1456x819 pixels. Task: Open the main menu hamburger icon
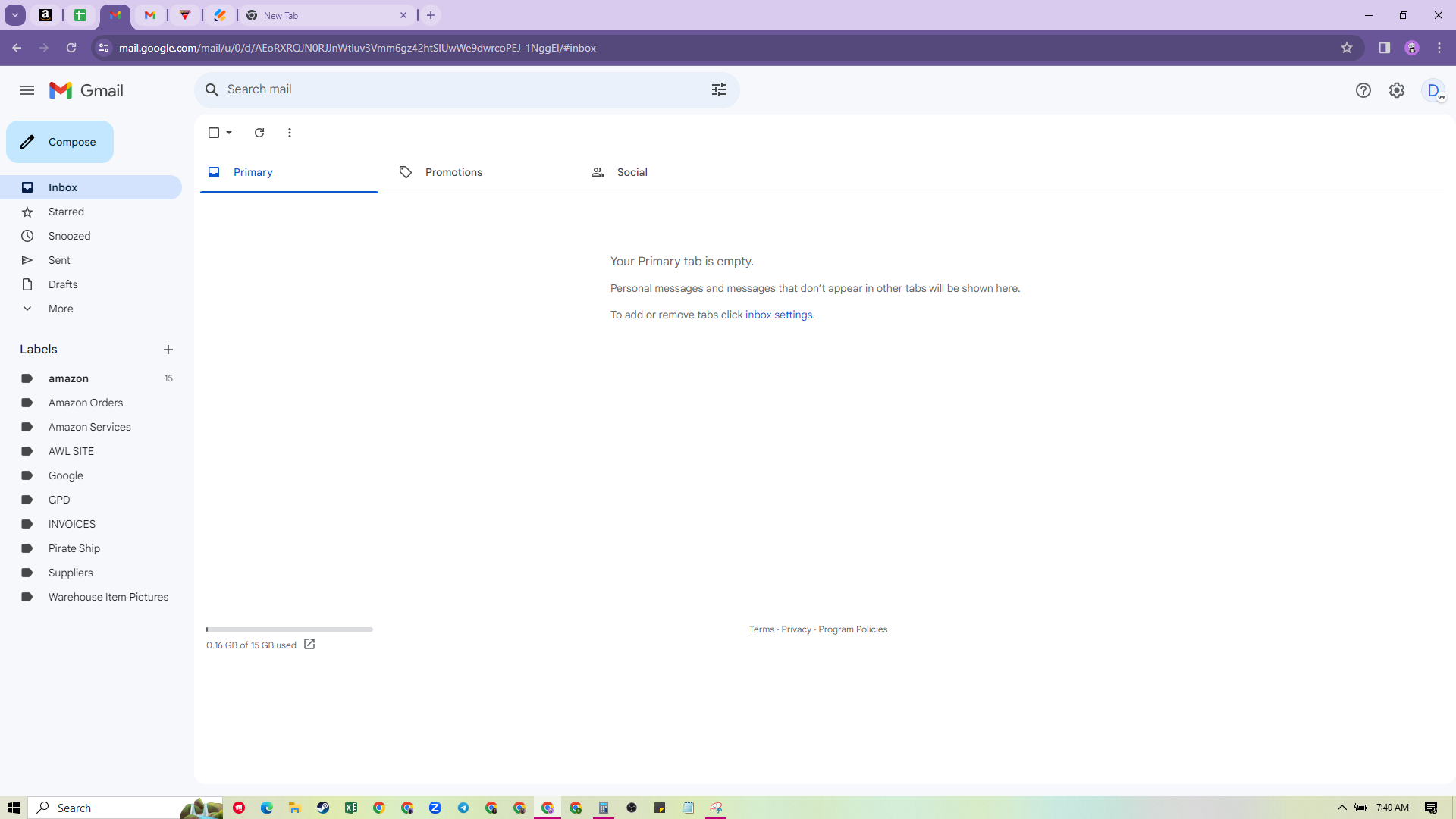pyautogui.click(x=27, y=90)
